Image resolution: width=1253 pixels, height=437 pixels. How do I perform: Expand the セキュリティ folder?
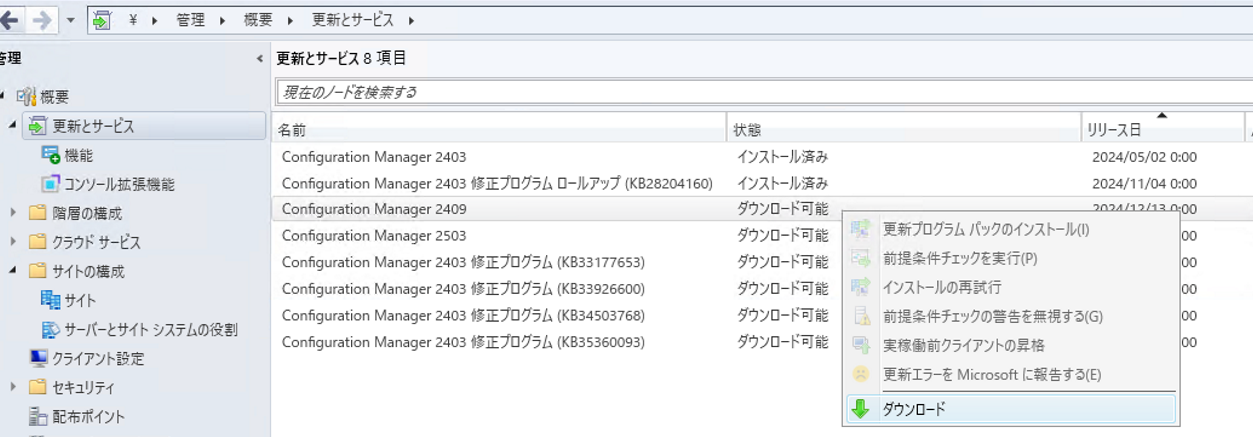[13, 387]
